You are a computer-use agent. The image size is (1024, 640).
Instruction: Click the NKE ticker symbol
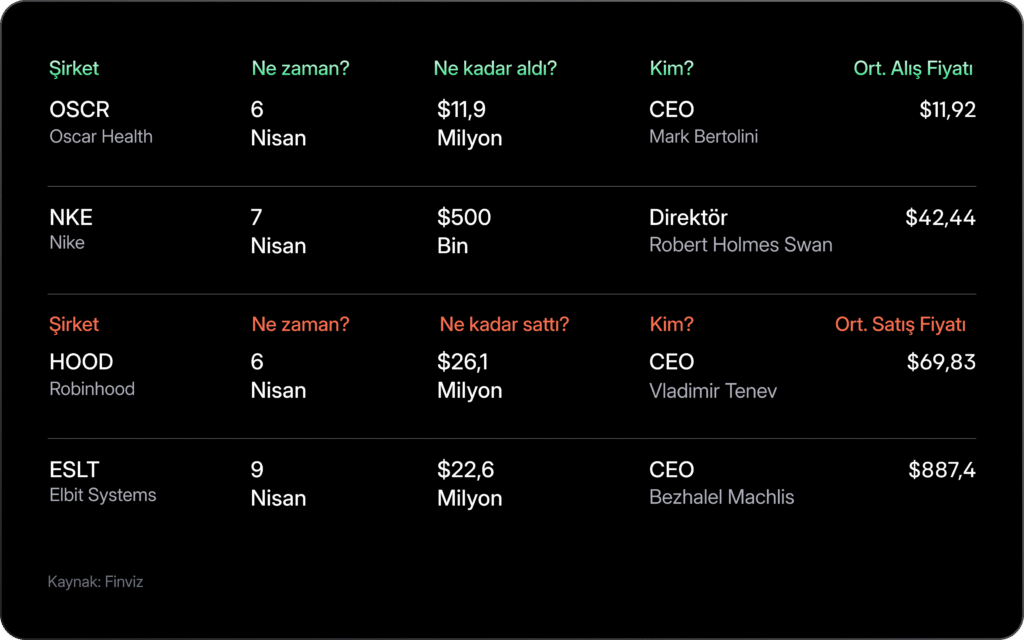[x=71, y=218]
